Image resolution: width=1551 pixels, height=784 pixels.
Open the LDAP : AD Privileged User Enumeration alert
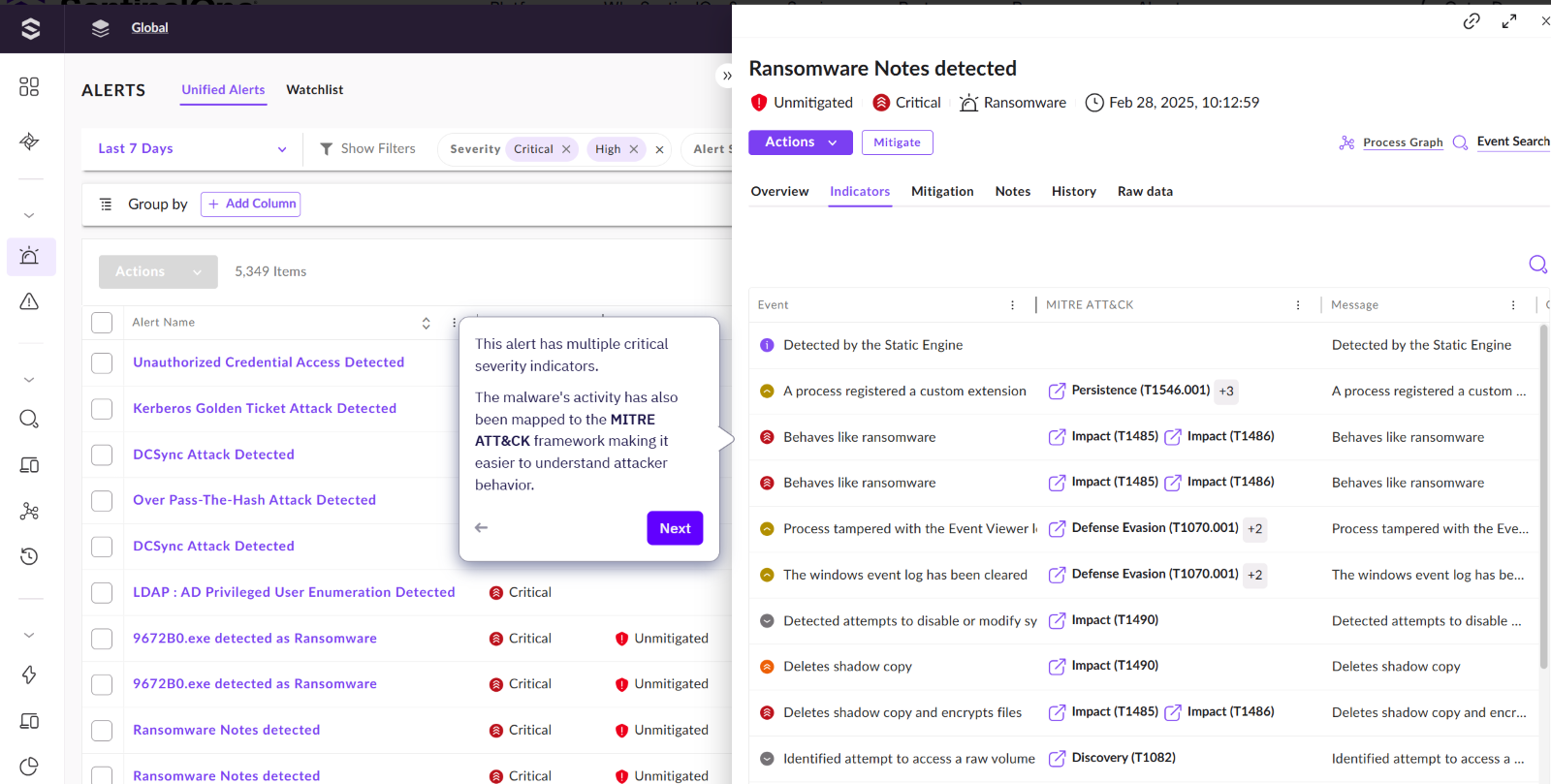294,592
